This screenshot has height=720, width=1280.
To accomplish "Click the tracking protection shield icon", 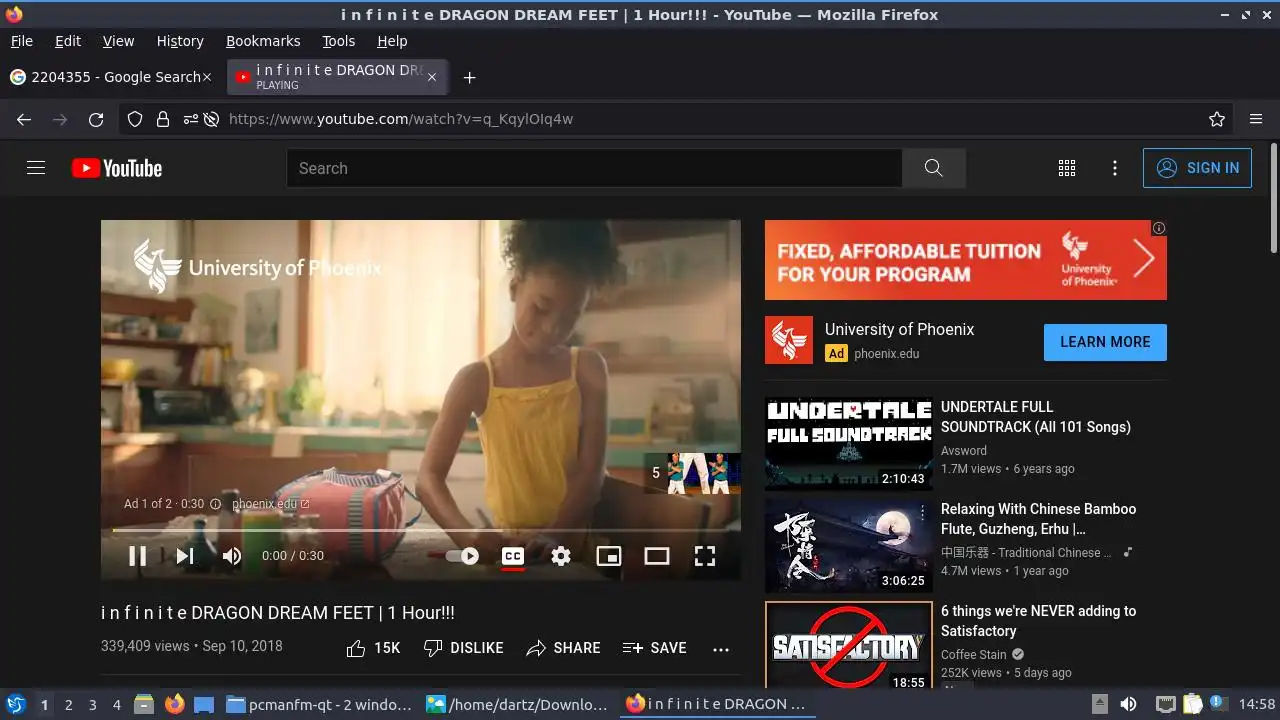I will (x=135, y=119).
